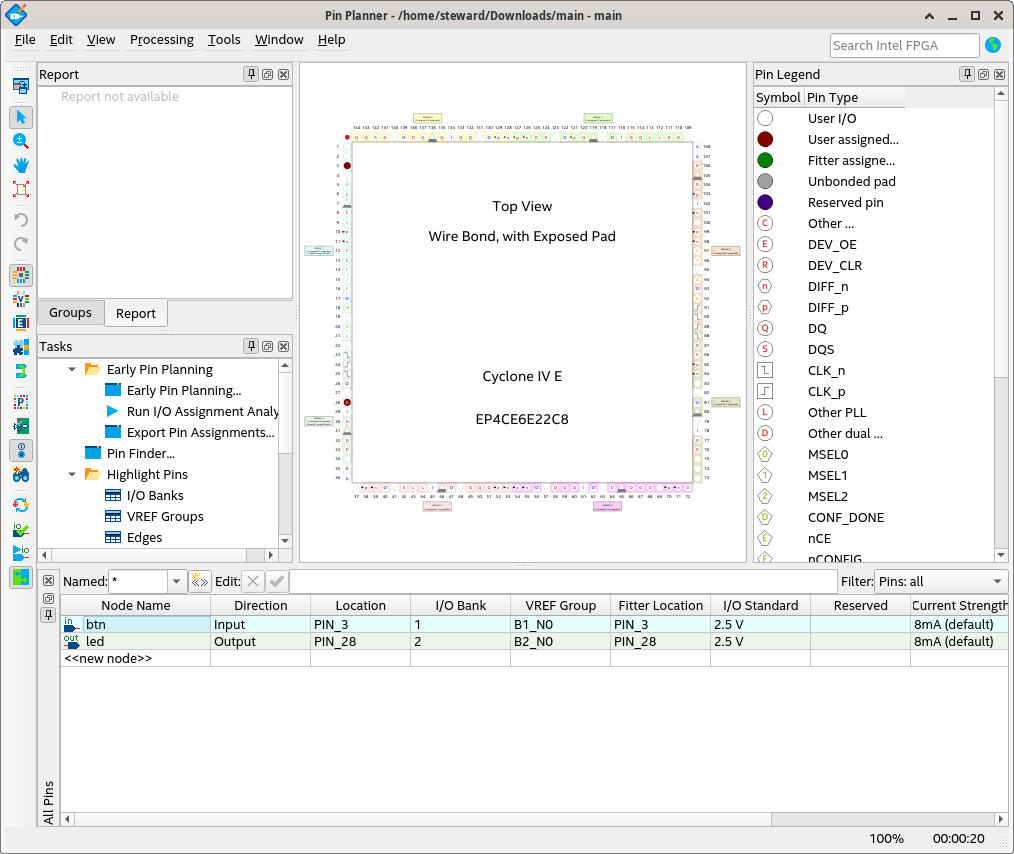1014x854 pixels.
Task: Select the btn node name cell
Action: coord(136,624)
